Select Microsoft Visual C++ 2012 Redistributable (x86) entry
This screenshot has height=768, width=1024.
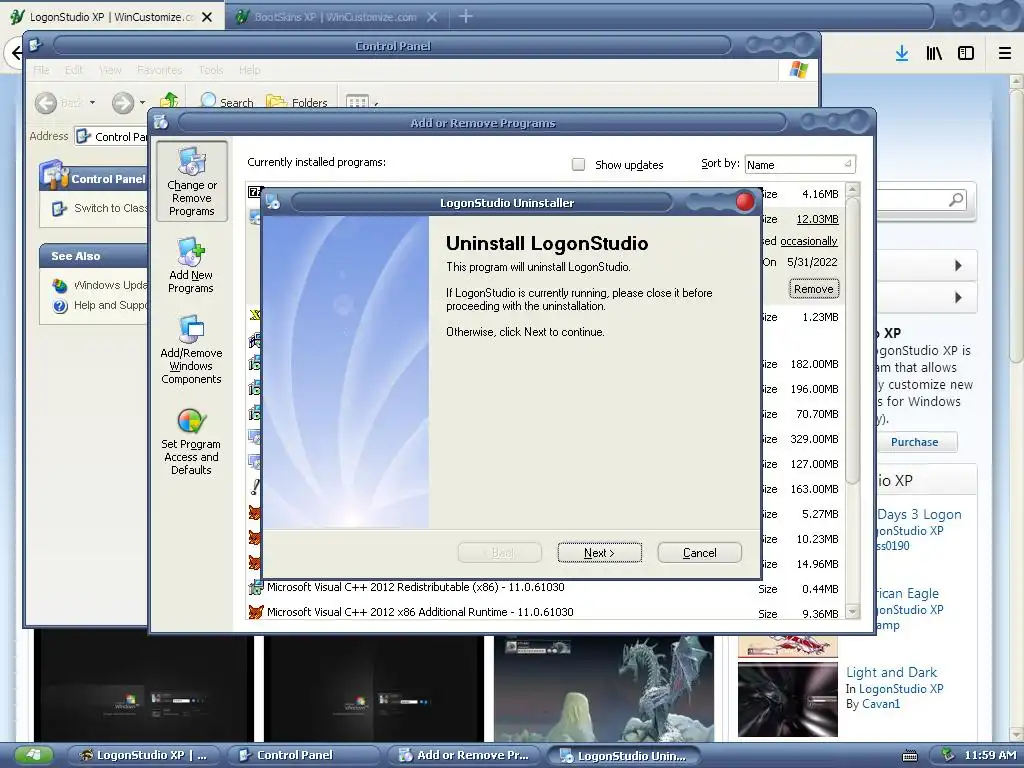[415, 587]
